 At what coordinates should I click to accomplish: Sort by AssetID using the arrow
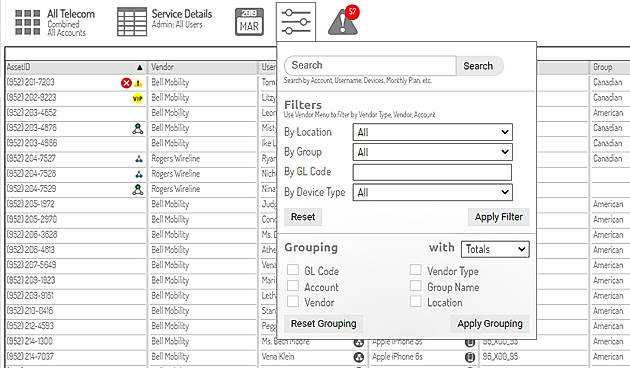tap(139, 67)
